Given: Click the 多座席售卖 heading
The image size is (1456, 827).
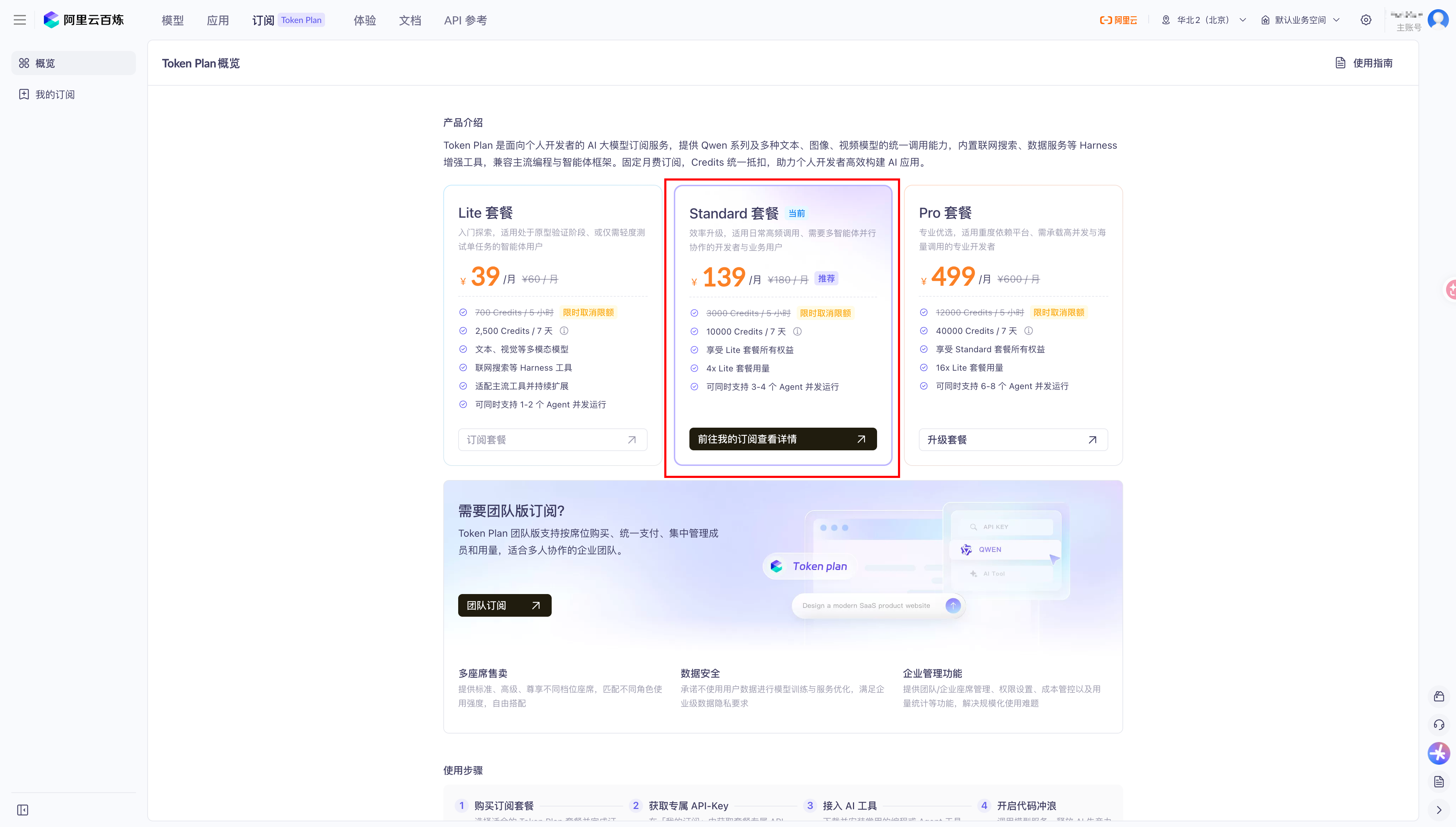Looking at the screenshot, I should coord(483,674).
